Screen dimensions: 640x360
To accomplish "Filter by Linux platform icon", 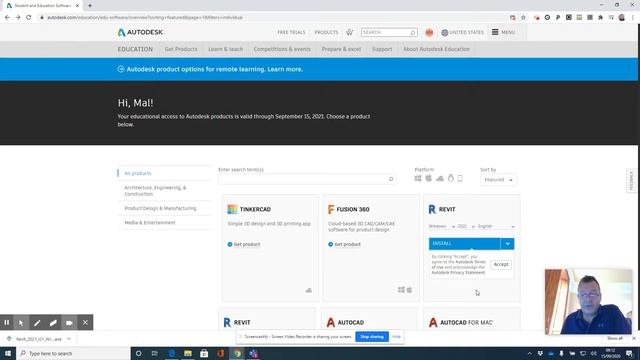I will coord(451,178).
